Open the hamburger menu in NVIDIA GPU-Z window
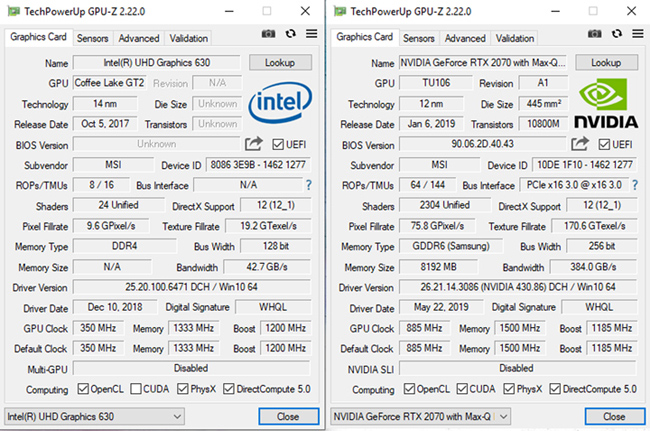This screenshot has height=431, width=650. 637,34
